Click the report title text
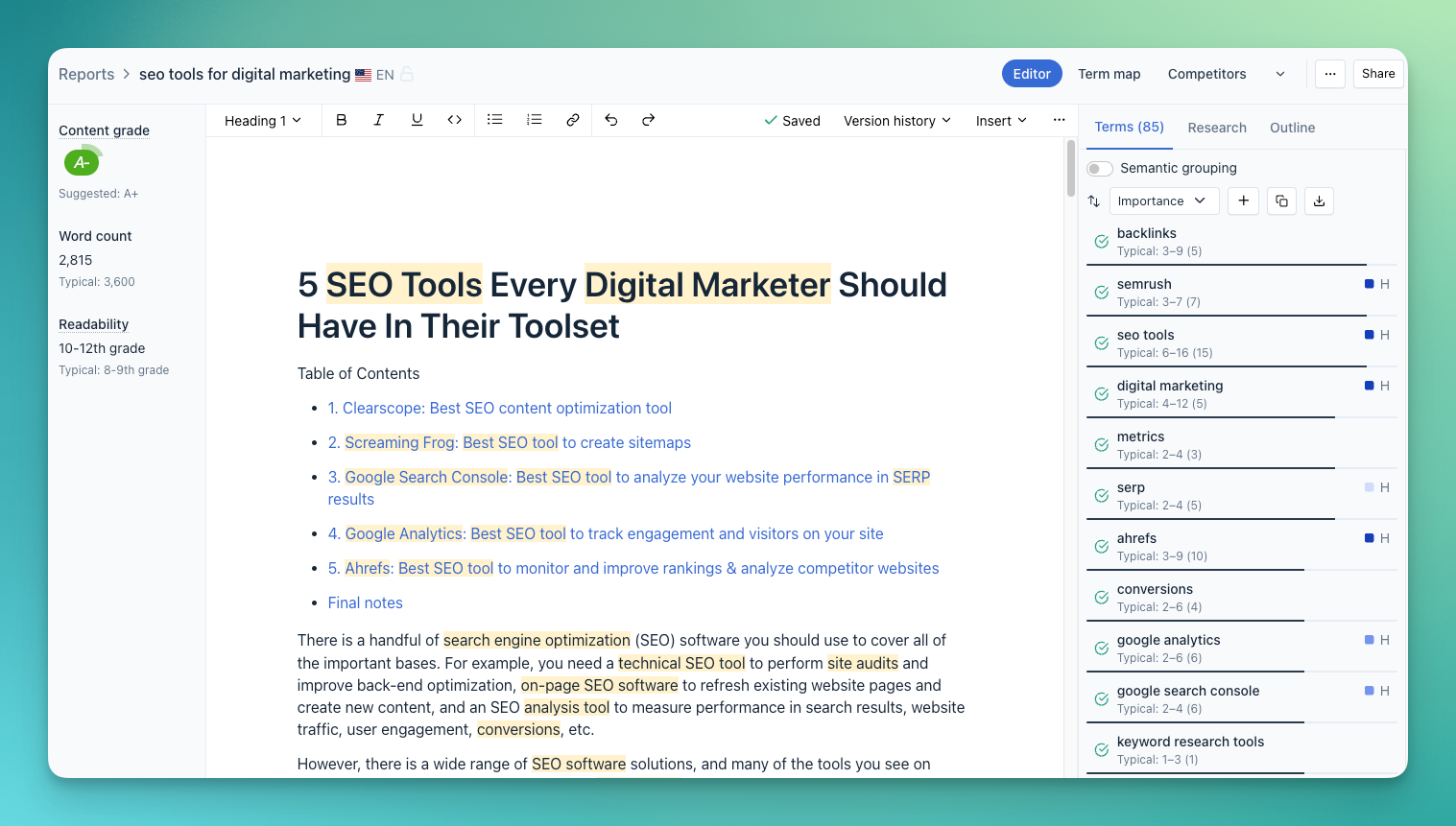1456x826 pixels. (x=245, y=74)
